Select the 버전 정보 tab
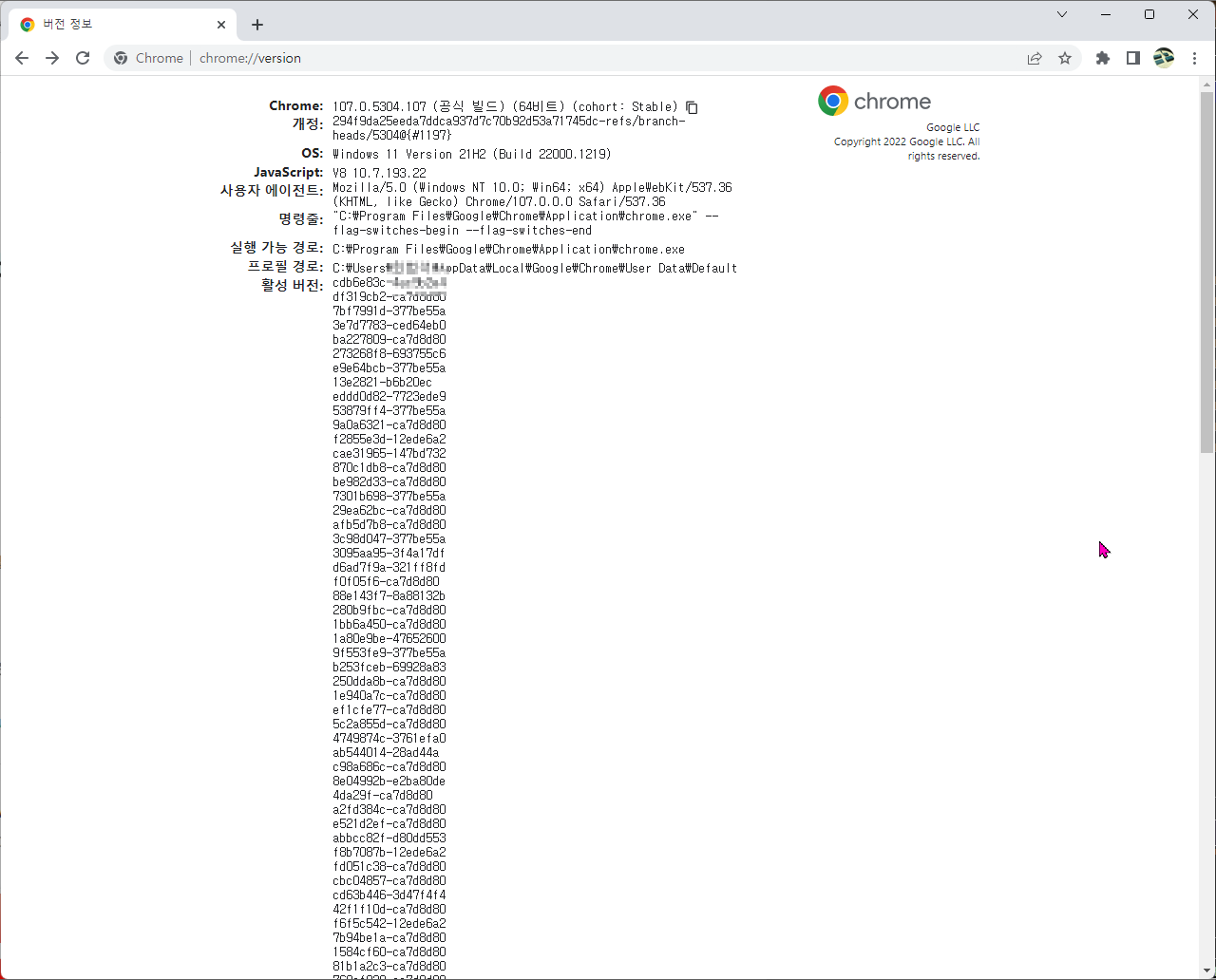The width and height of the screenshot is (1216, 980). pos(123,25)
